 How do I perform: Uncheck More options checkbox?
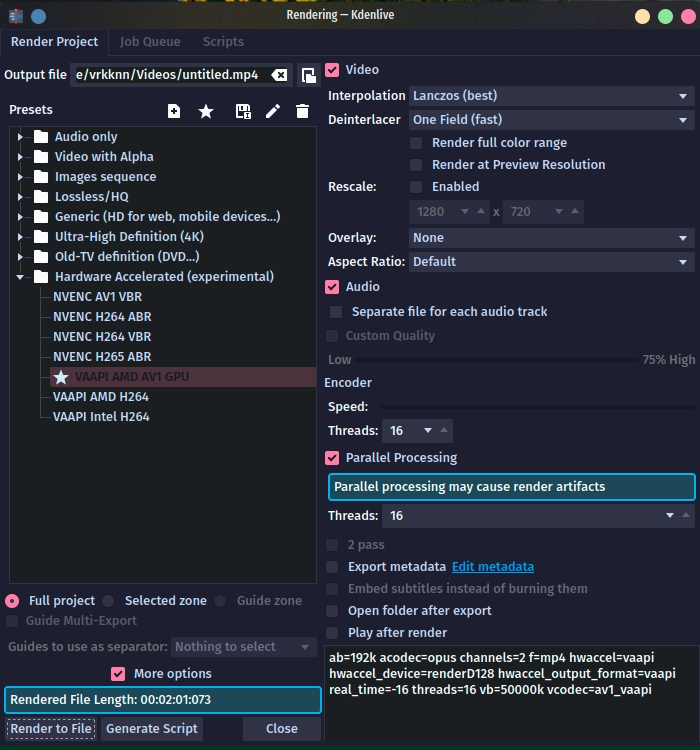point(118,674)
